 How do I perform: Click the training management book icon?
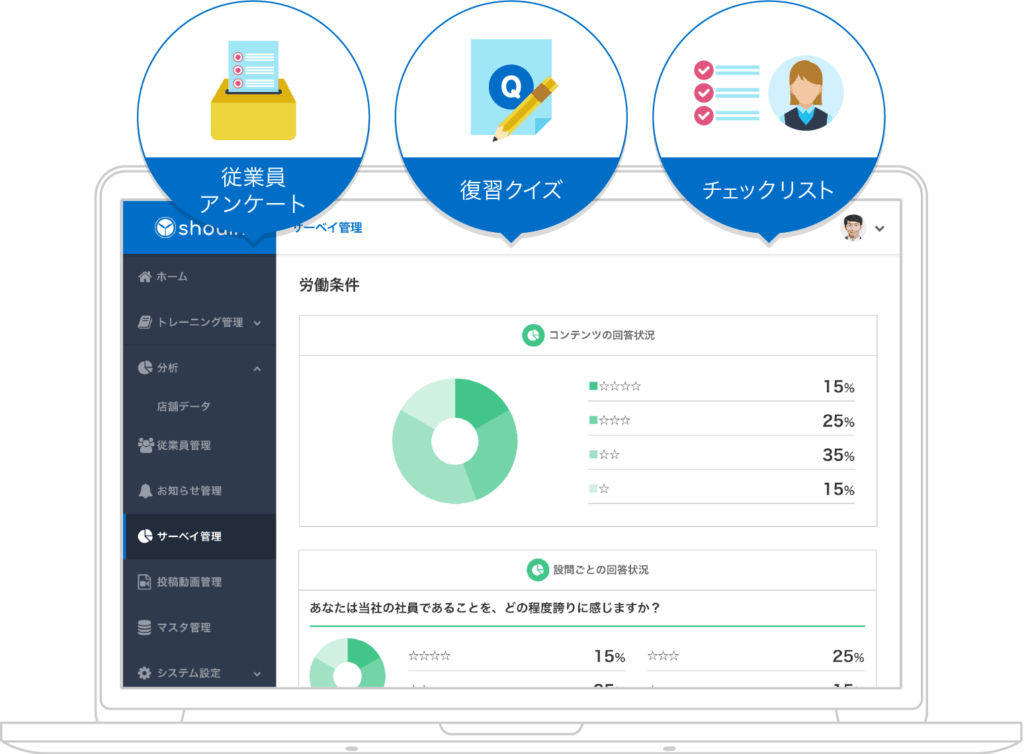(145, 322)
